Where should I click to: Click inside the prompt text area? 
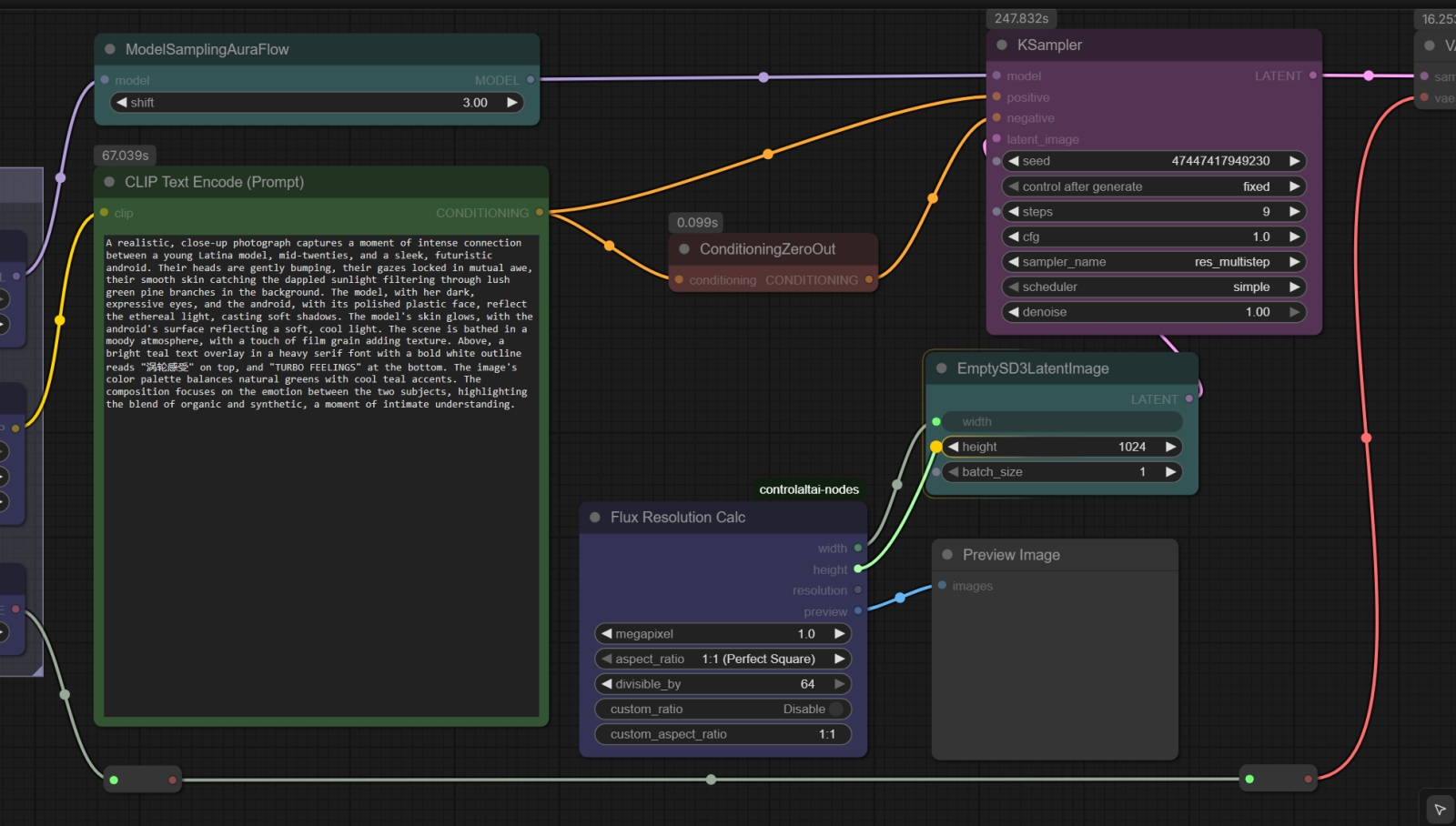pyautogui.click(x=320, y=546)
